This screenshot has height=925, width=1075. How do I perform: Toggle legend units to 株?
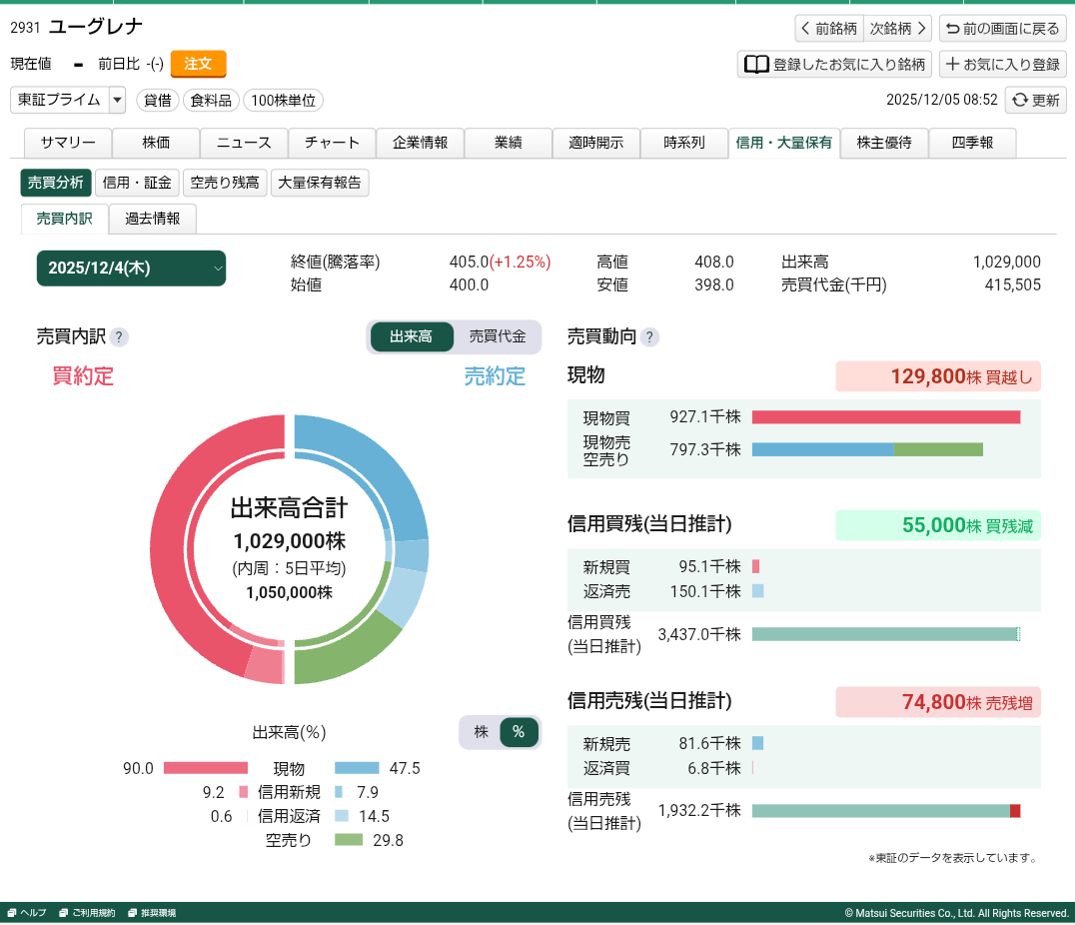coord(481,732)
